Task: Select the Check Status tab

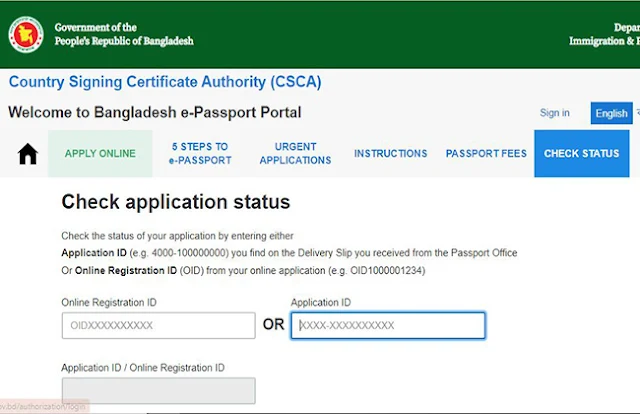Action: (582, 154)
